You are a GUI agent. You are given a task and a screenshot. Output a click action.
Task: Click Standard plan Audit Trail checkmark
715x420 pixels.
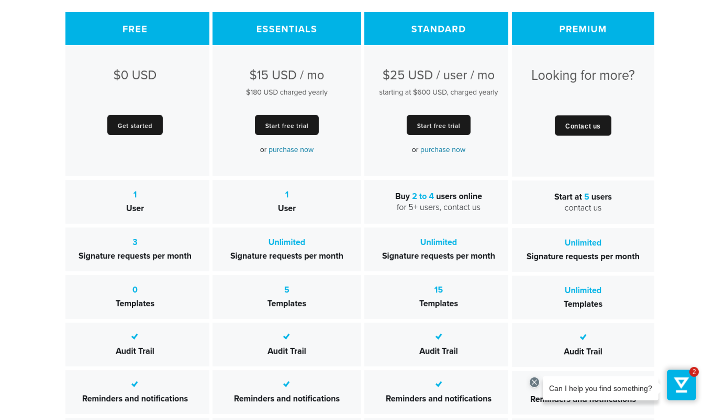click(439, 337)
